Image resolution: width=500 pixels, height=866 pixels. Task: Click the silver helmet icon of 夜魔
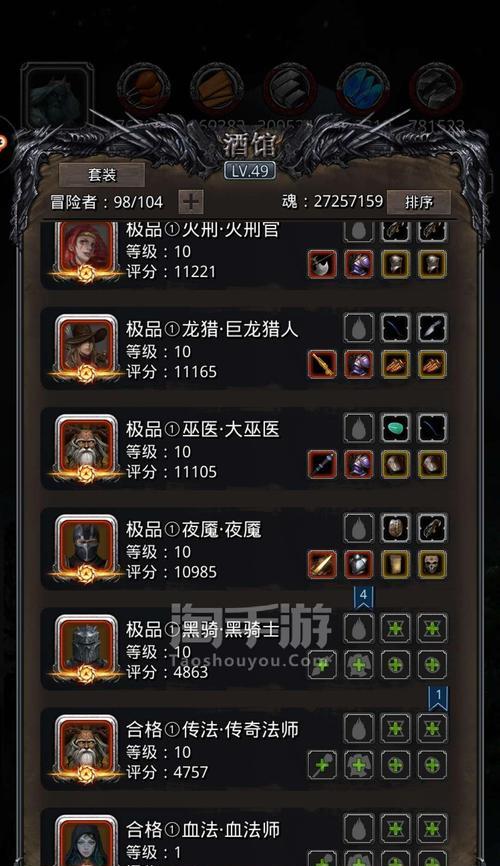359,564
